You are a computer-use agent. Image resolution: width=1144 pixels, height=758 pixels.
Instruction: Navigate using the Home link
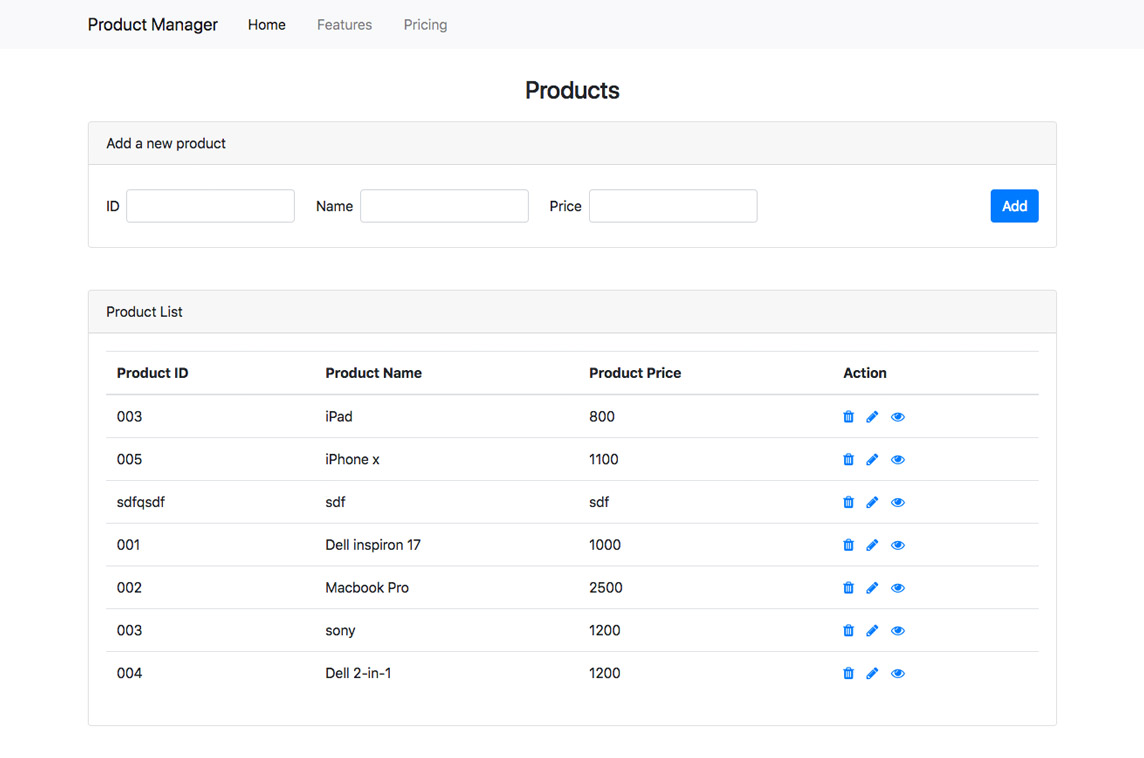click(x=266, y=24)
